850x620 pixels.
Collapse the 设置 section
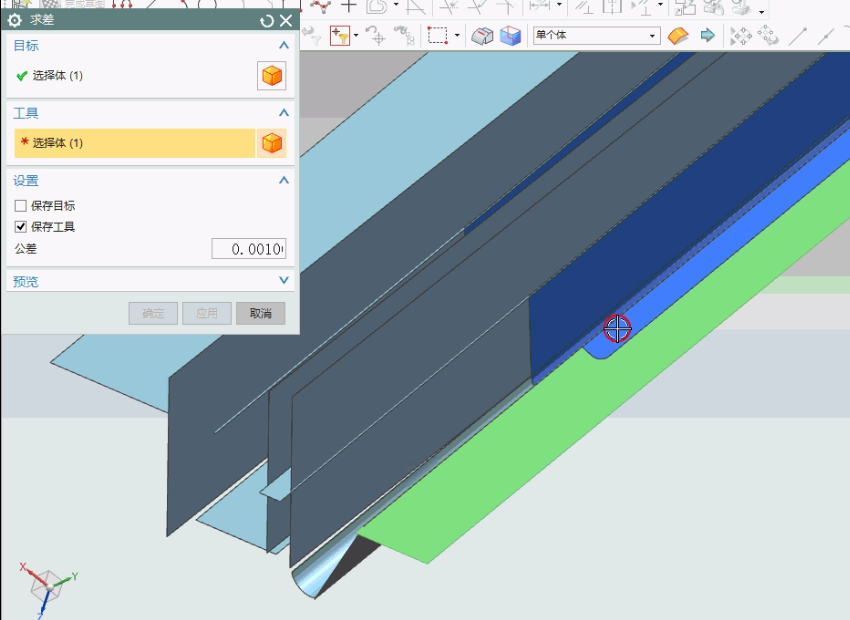click(284, 180)
